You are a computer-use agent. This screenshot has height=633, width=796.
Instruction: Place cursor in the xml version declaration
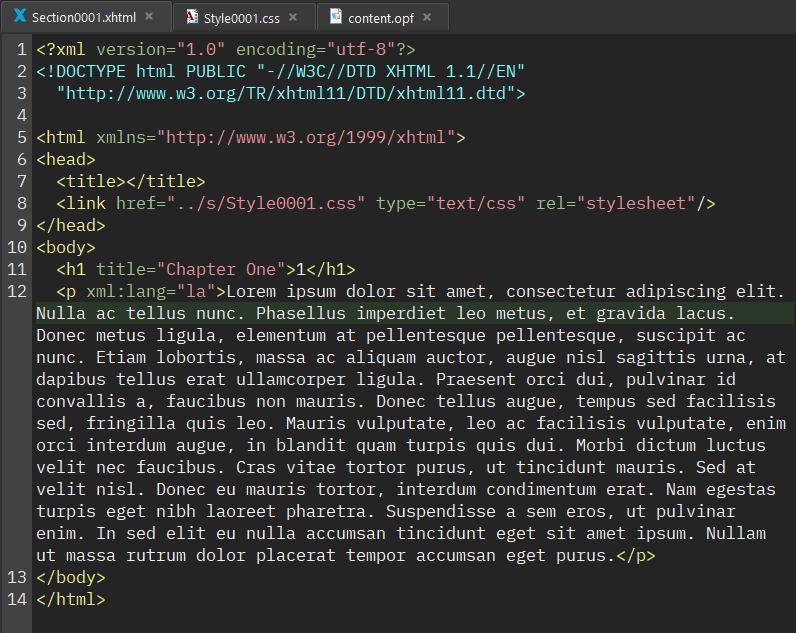(226, 49)
